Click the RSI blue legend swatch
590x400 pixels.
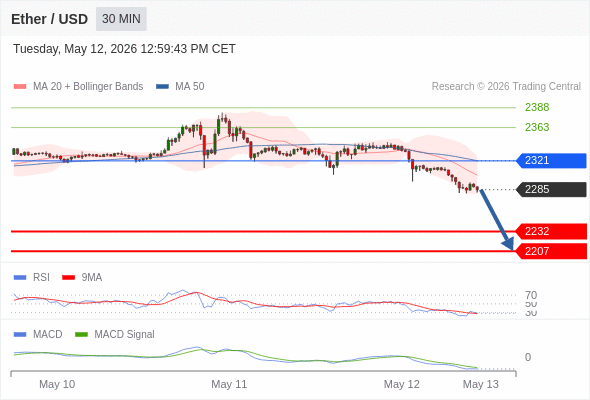(x=20, y=278)
